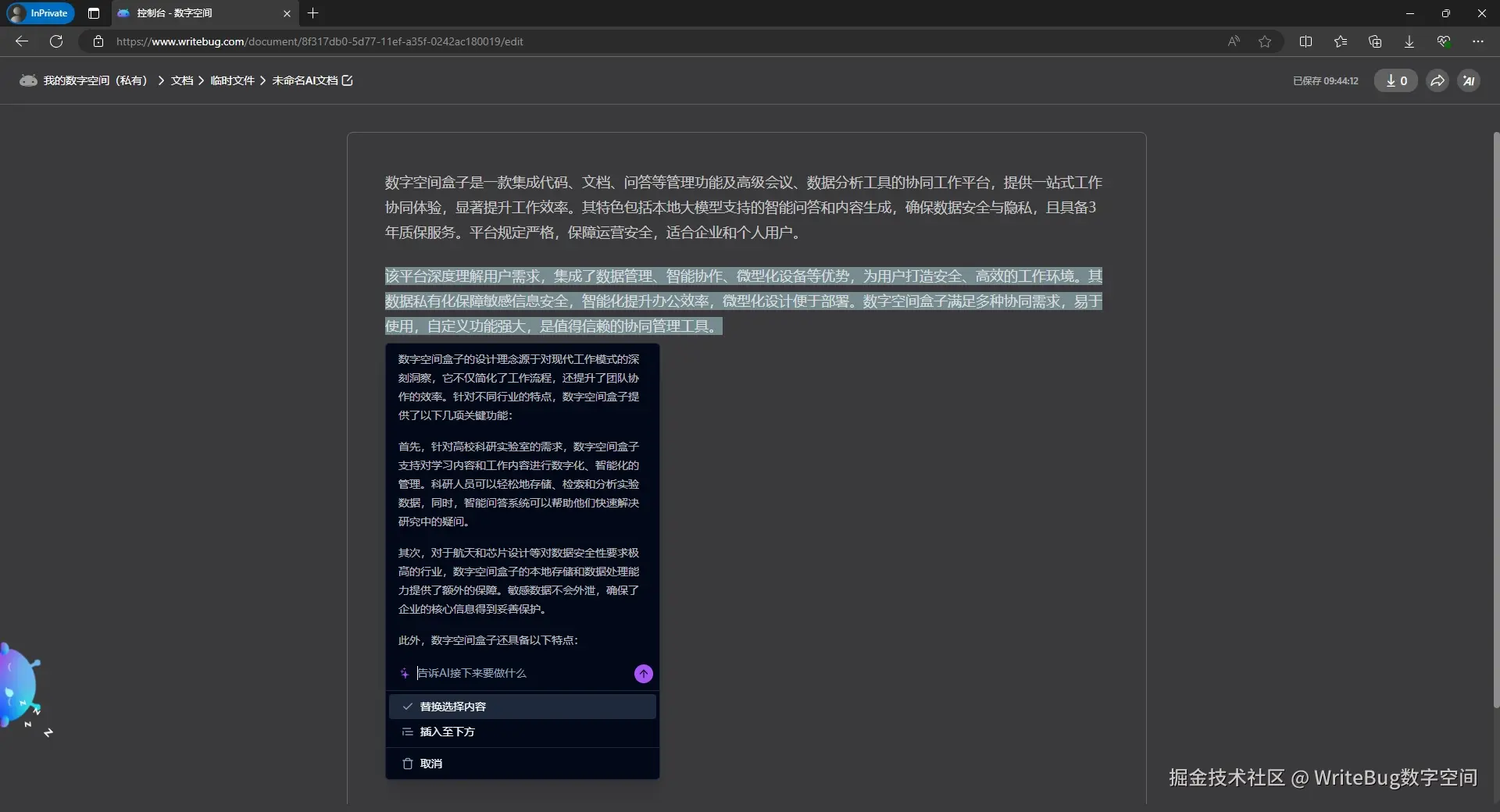Viewport: 1500px width, 812px height.
Task: Click the share arrow icon near the AI button
Action: (1437, 80)
